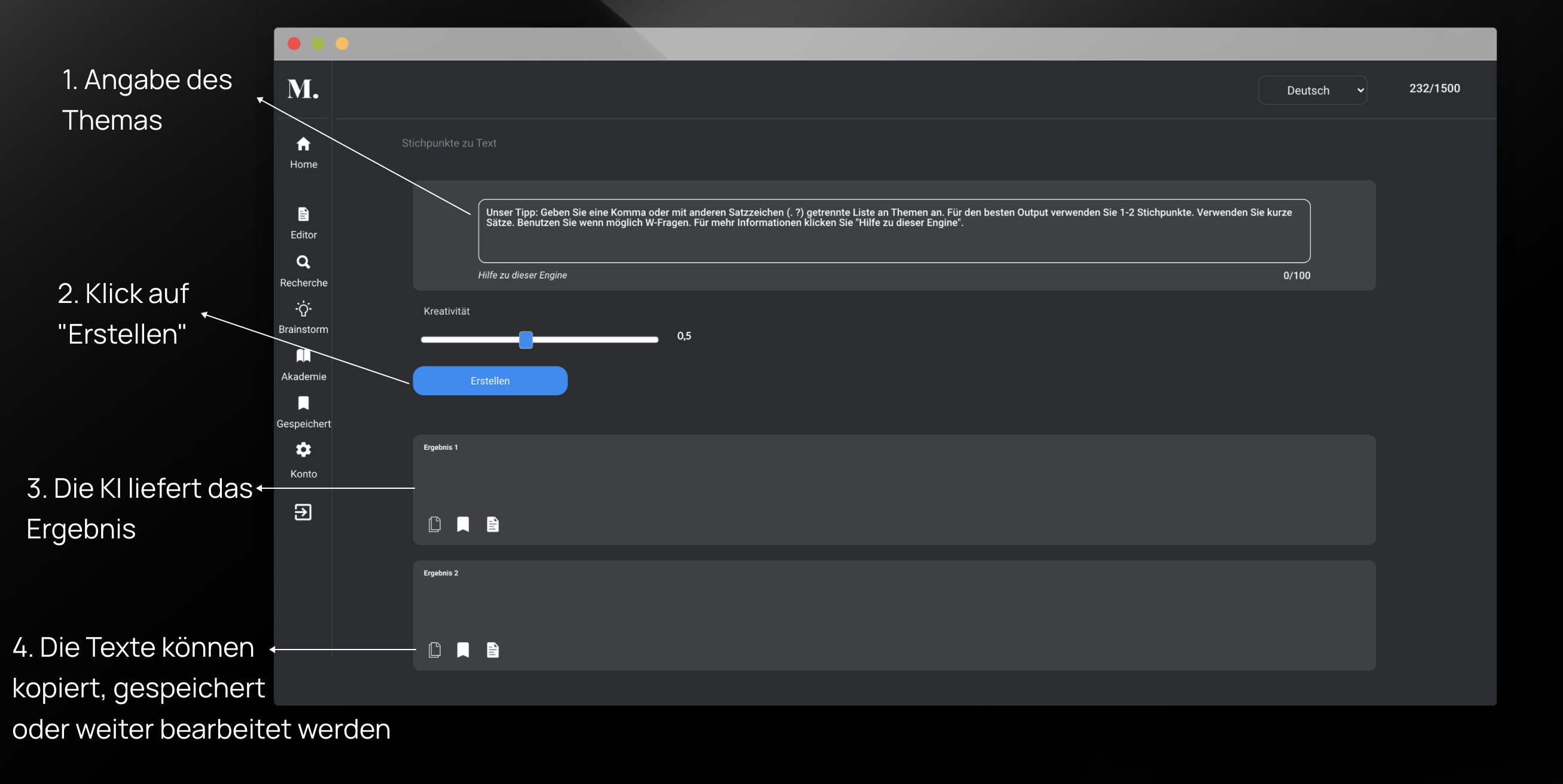Copy Ergebnis 1 text
Screen dimensions: 1563x784
[435, 524]
